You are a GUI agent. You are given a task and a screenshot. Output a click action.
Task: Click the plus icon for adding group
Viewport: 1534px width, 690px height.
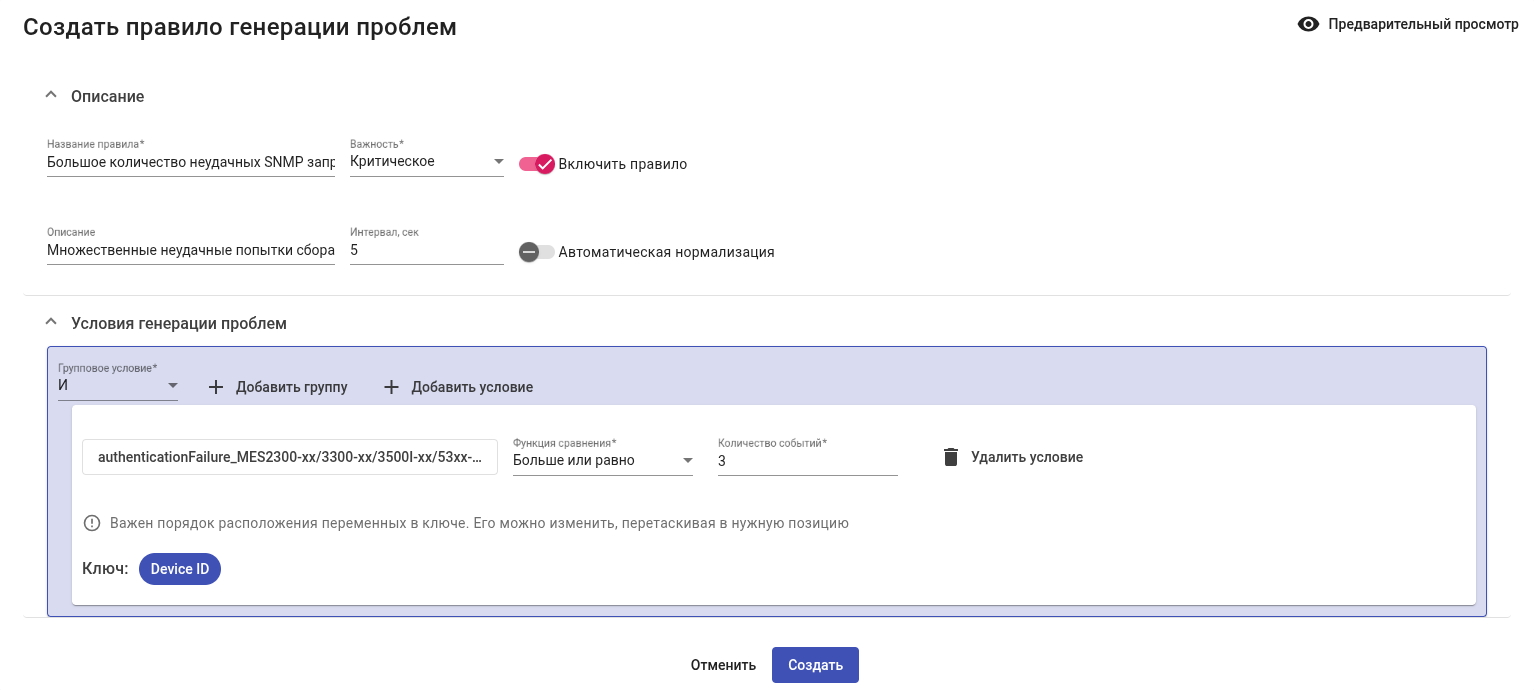point(216,387)
